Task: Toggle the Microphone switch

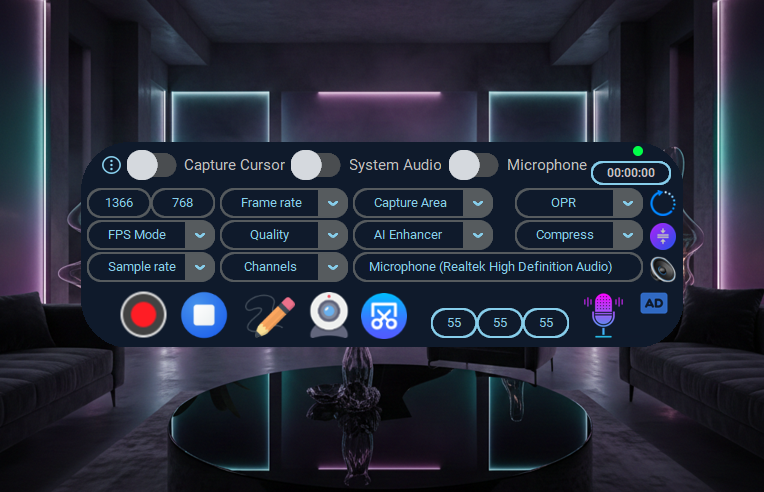Action: click(x=474, y=165)
